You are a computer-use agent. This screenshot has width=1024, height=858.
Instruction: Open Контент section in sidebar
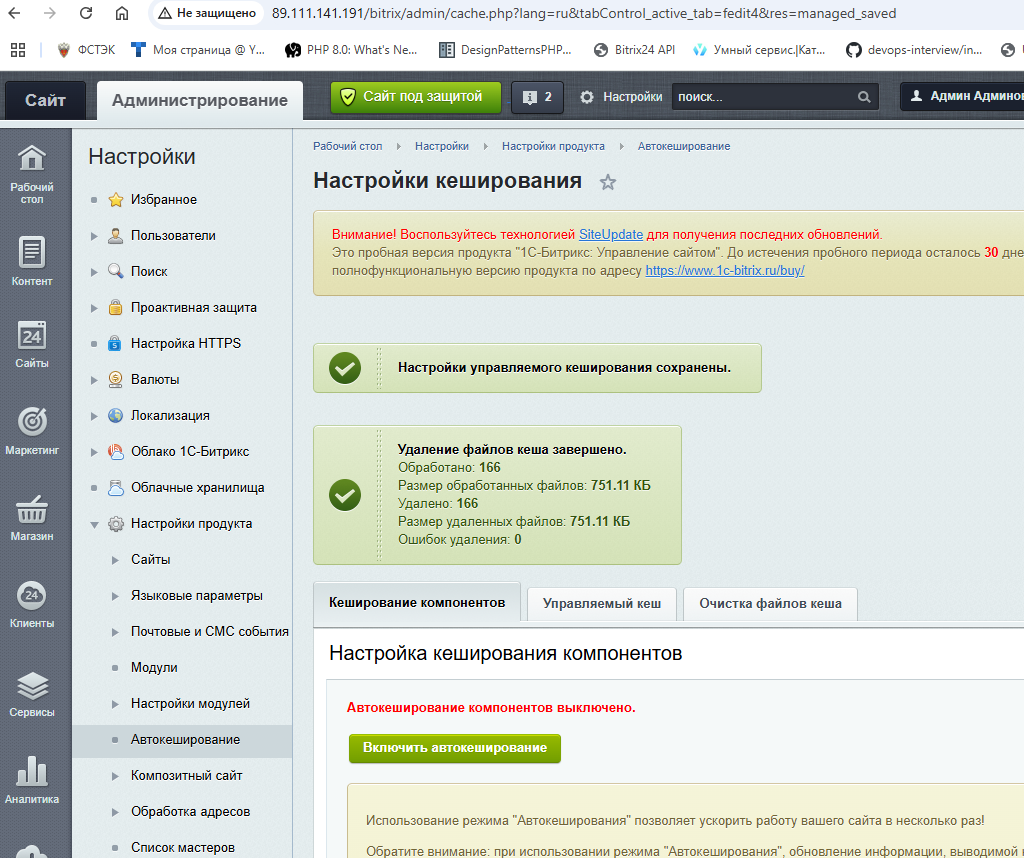(31, 261)
